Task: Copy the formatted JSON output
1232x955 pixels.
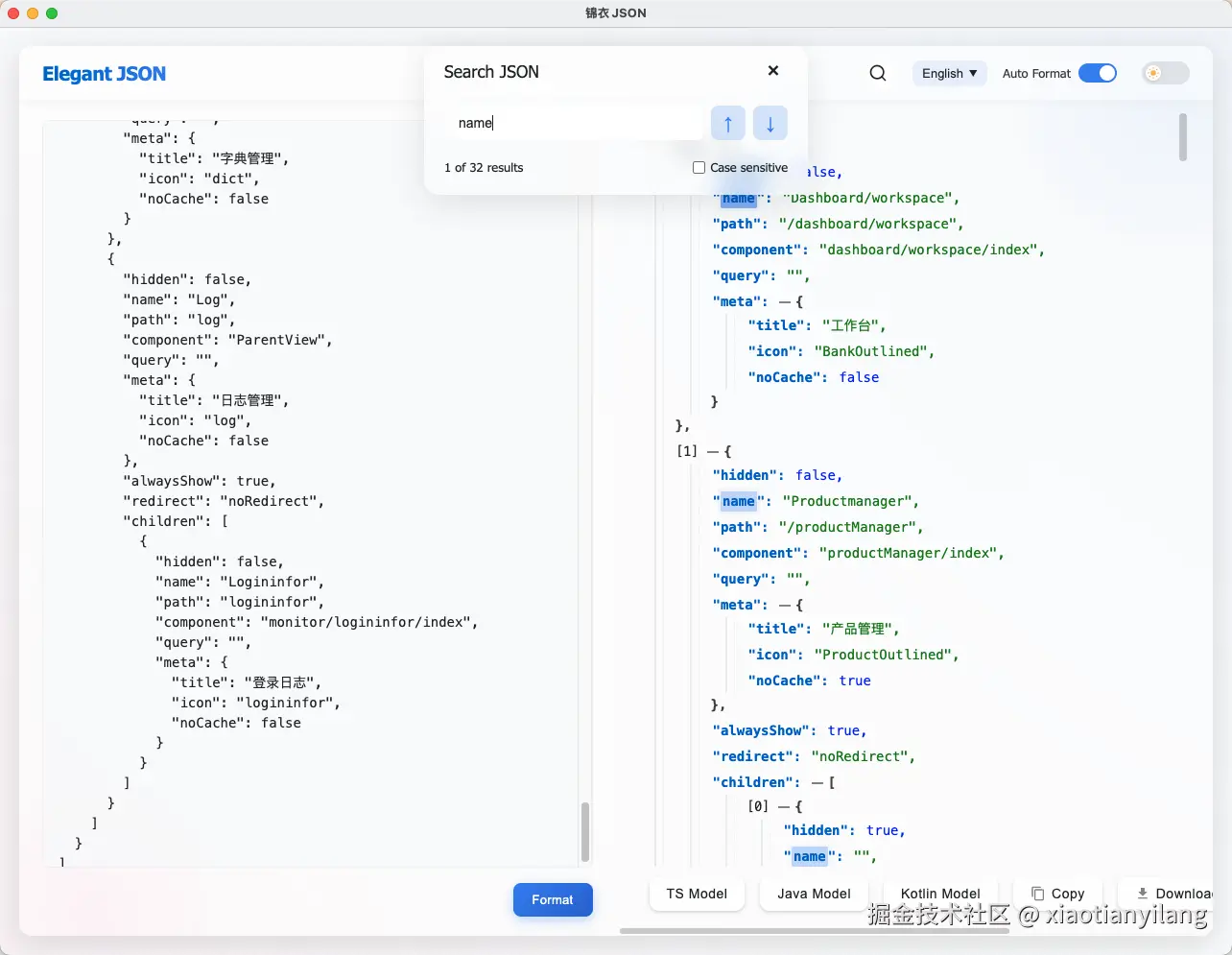Action: click(1057, 894)
